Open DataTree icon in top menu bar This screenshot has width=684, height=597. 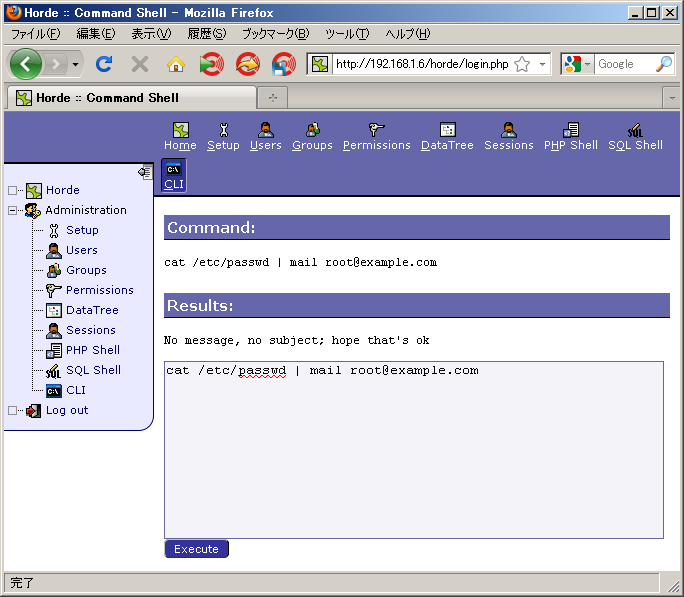[448, 130]
